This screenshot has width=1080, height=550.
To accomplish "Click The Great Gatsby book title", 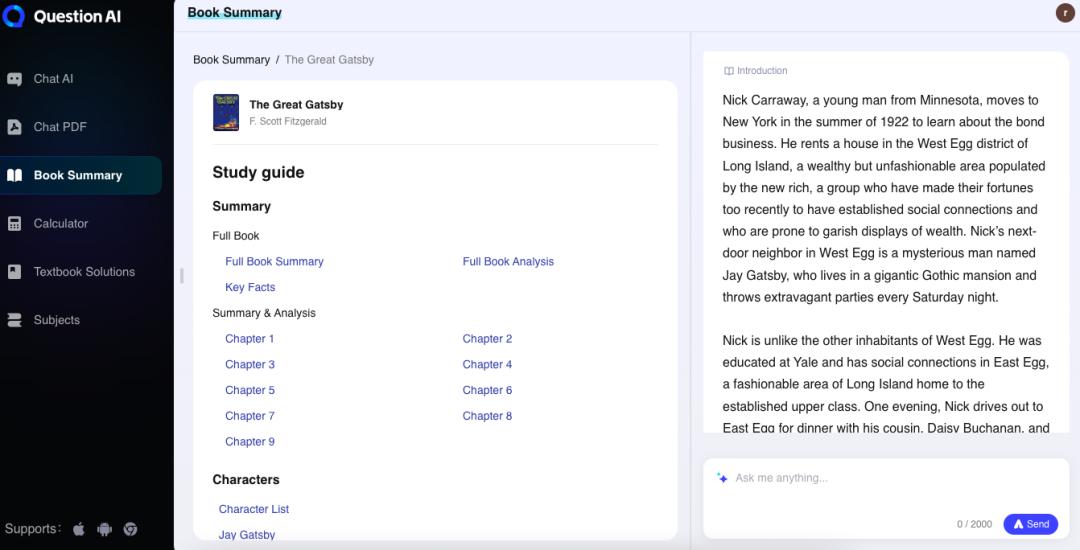I will pyautogui.click(x=296, y=105).
